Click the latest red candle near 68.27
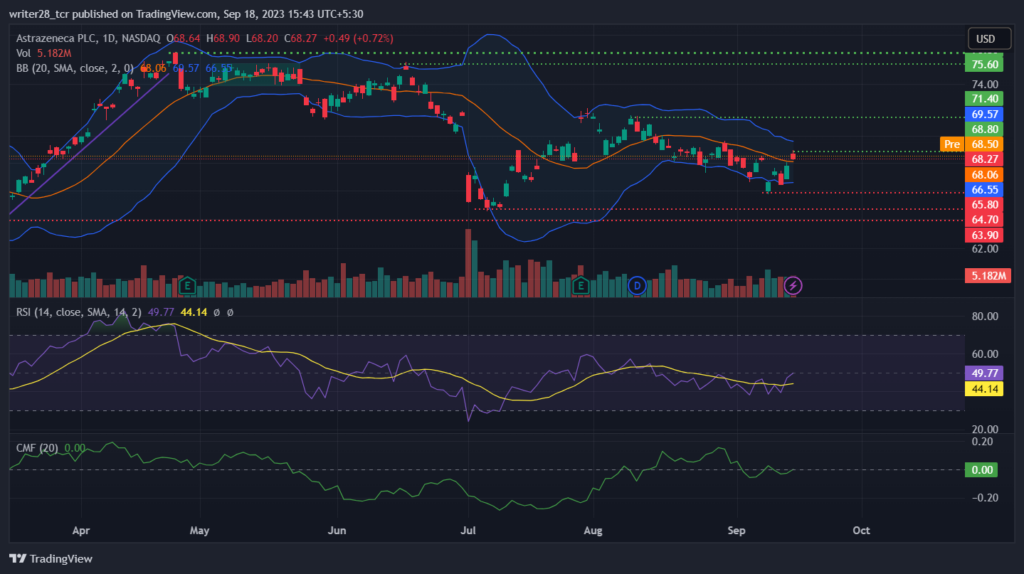The height and width of the screenshot is (574, 1024). coord(793,155)
